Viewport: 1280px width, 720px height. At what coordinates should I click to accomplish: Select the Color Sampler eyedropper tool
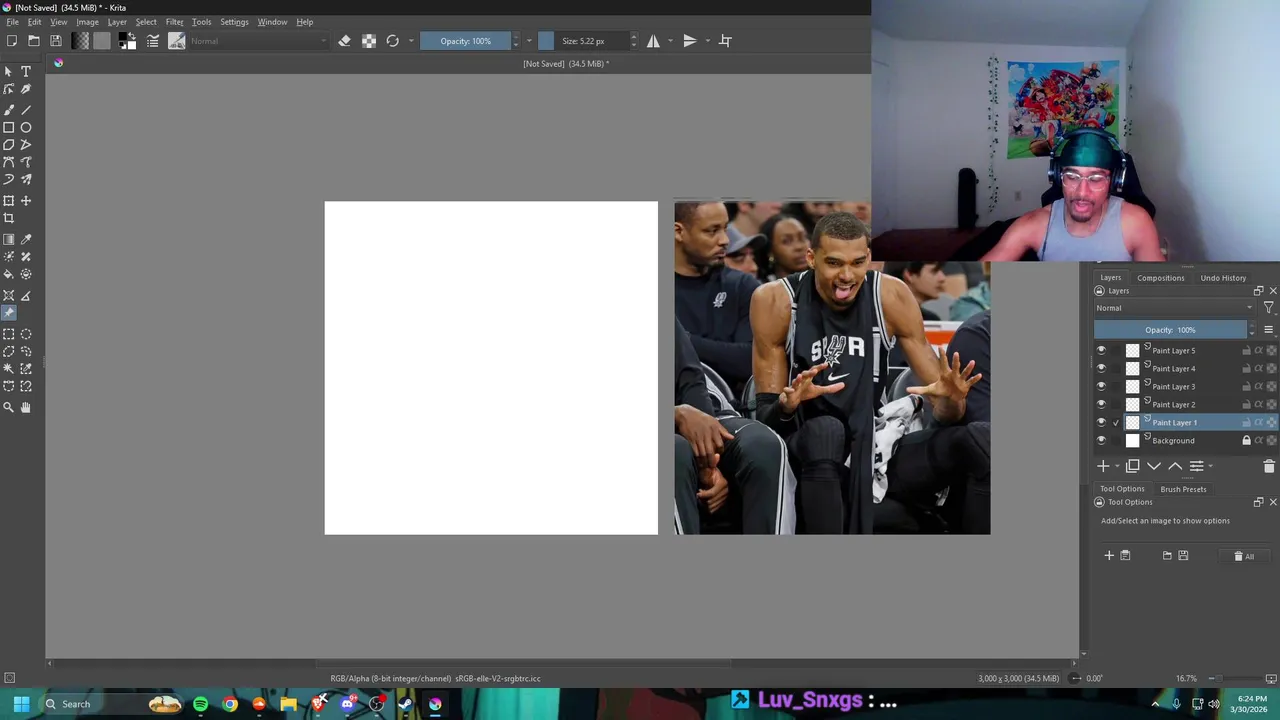coord(26,239)
